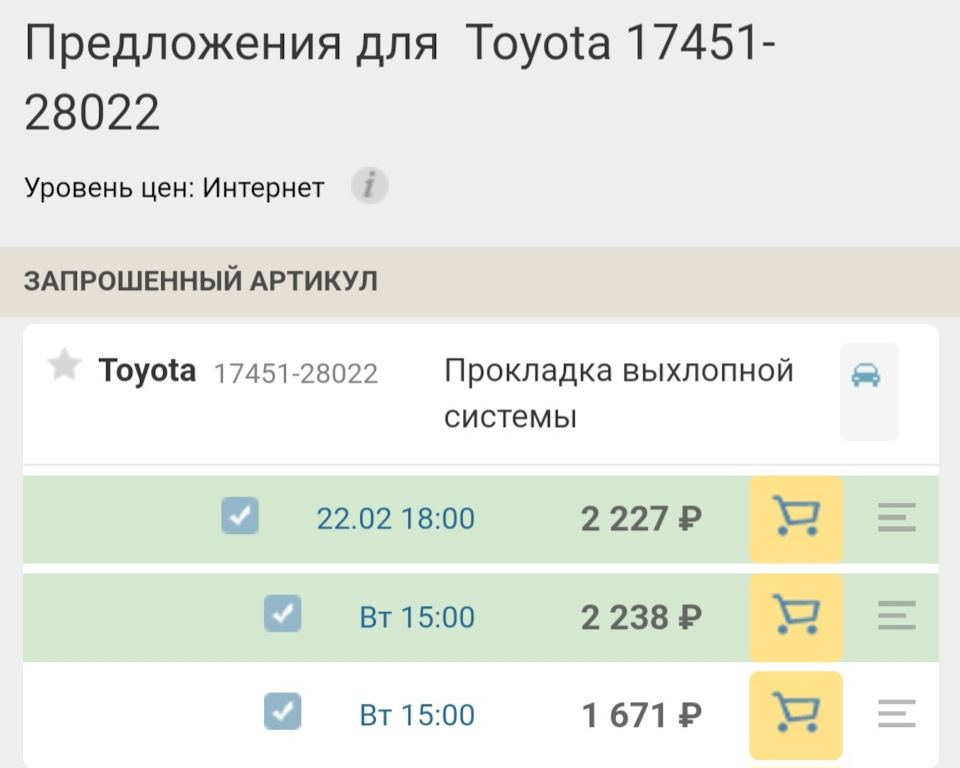
Task: Open Уровень цен: Интернет setting
Action: click(170, 186)
